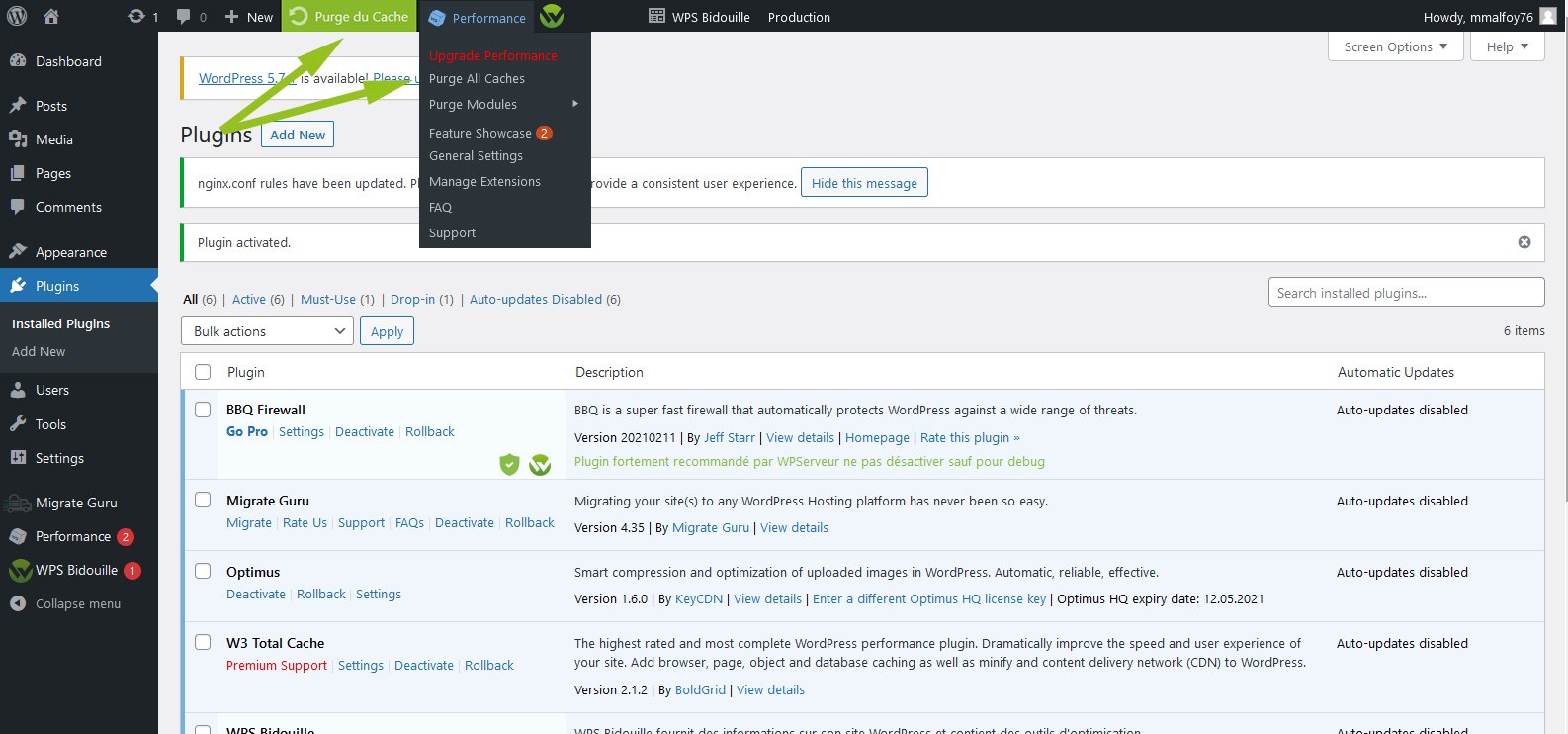
Task: Click the WordPress logo icon
Action: (x=17, y=16)
